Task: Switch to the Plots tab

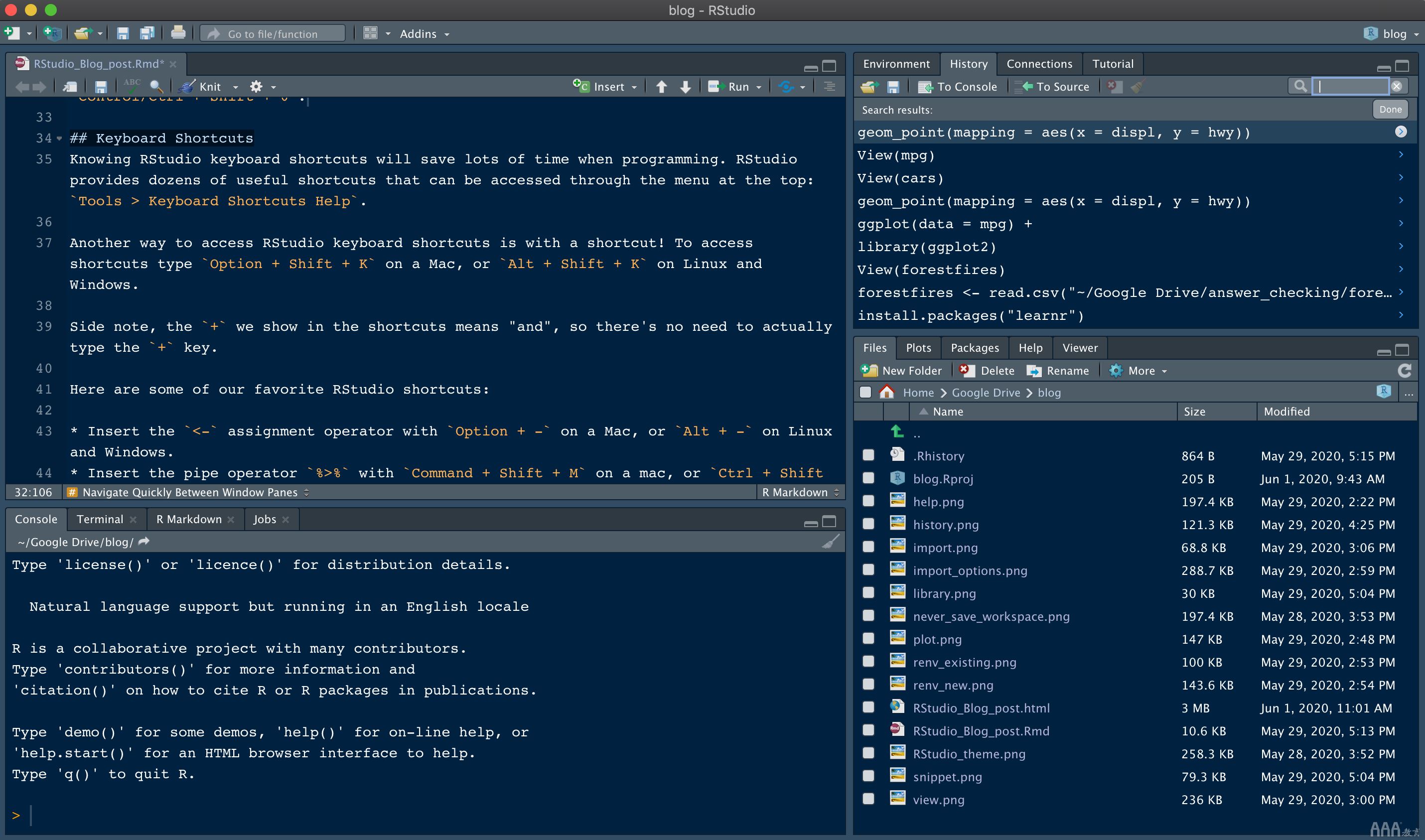Action: [x=918, y=347]
